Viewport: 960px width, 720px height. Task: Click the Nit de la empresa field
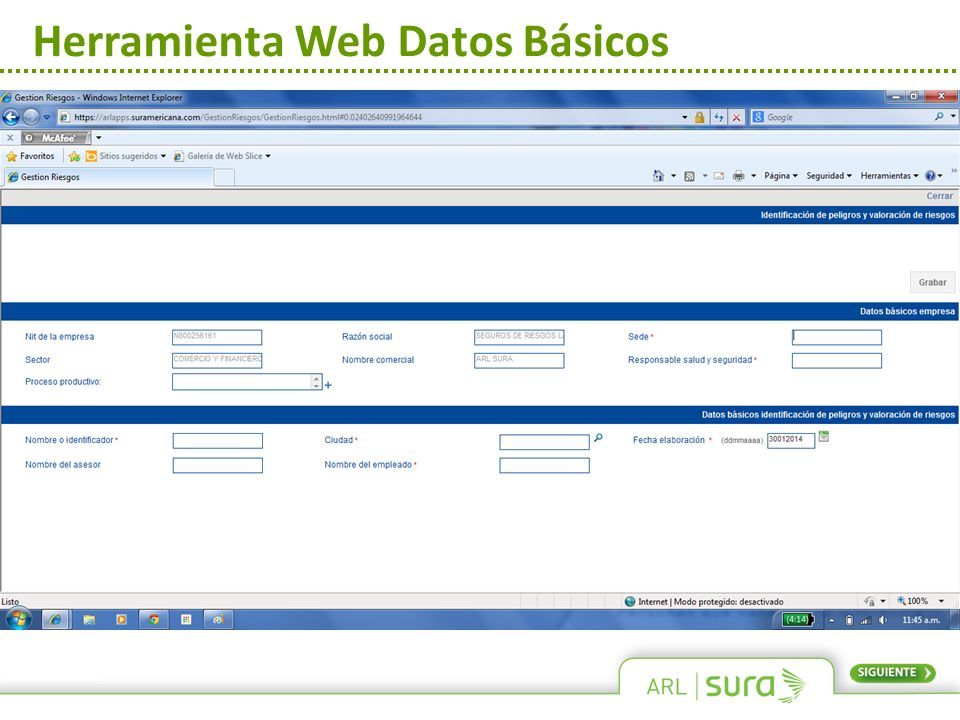coord(217,337)
